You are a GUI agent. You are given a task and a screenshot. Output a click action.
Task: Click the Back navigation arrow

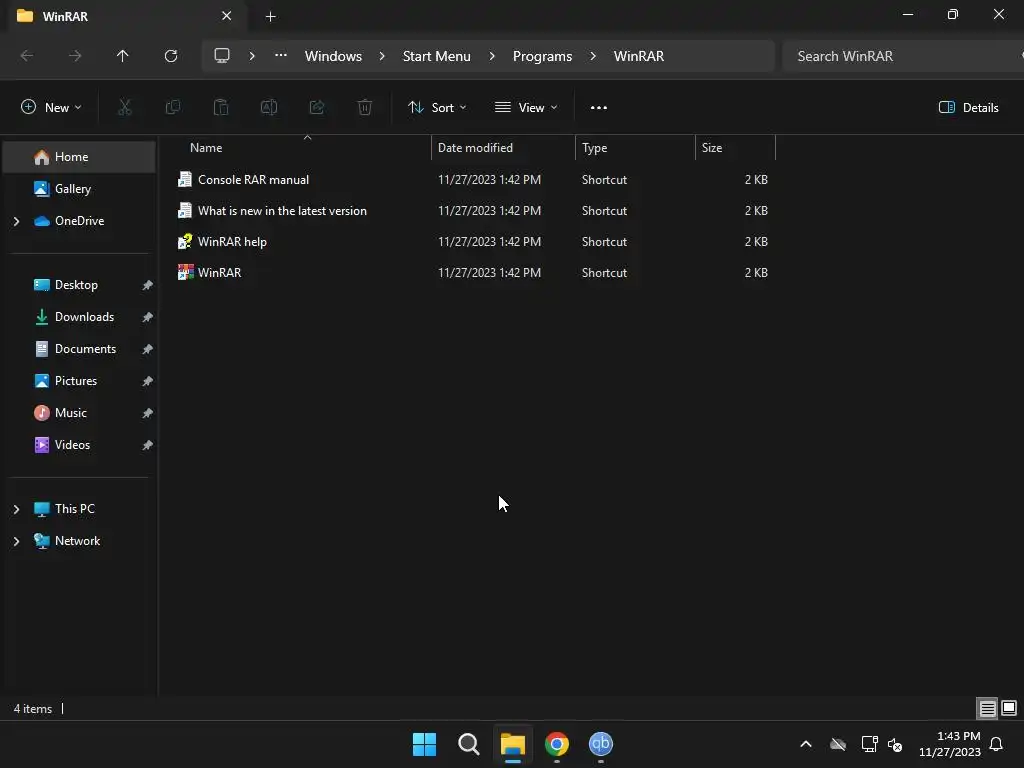point(27,56)
